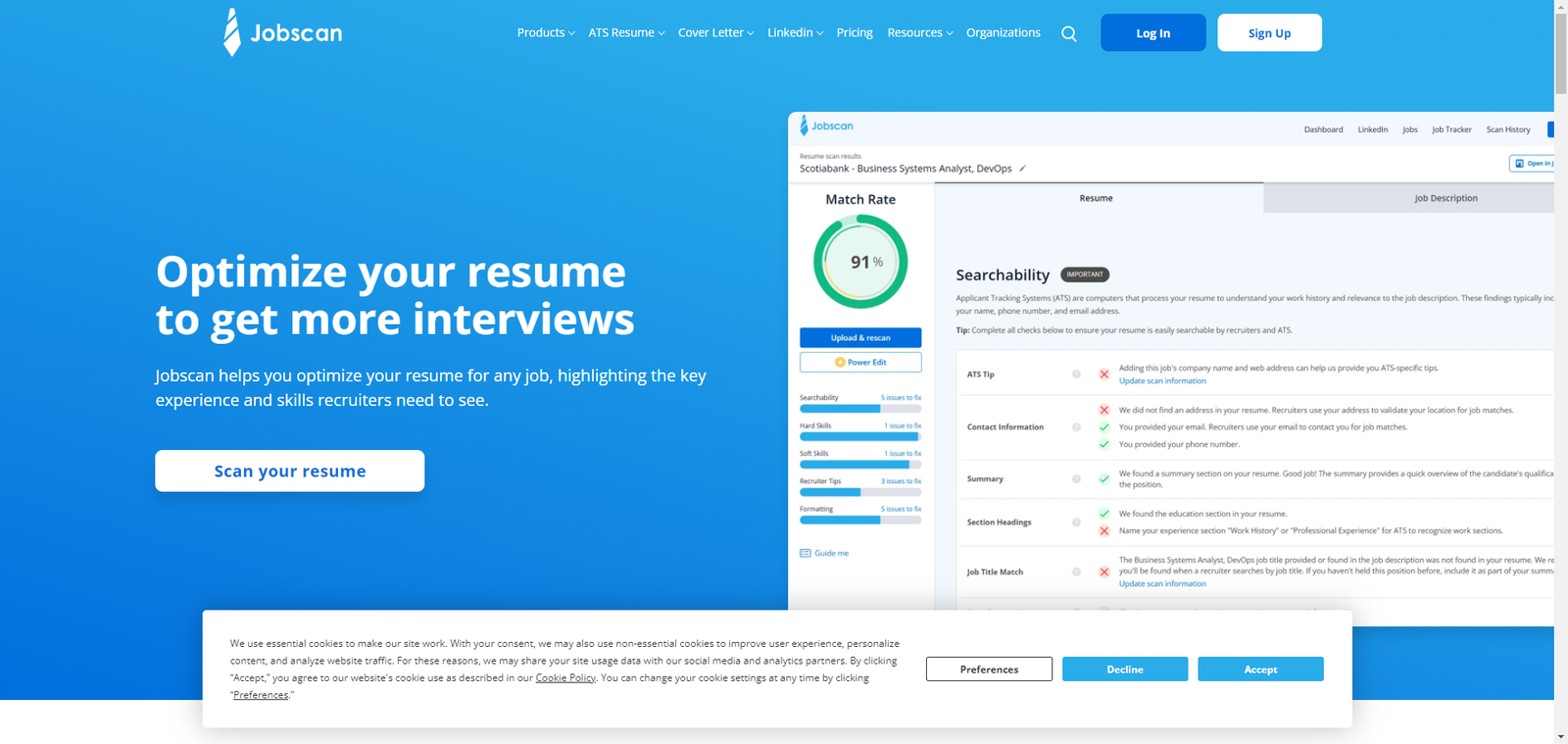Expand the Products dropdown menu
The width and height of the screenshot is (1568, 744).
tap(546, 32)
